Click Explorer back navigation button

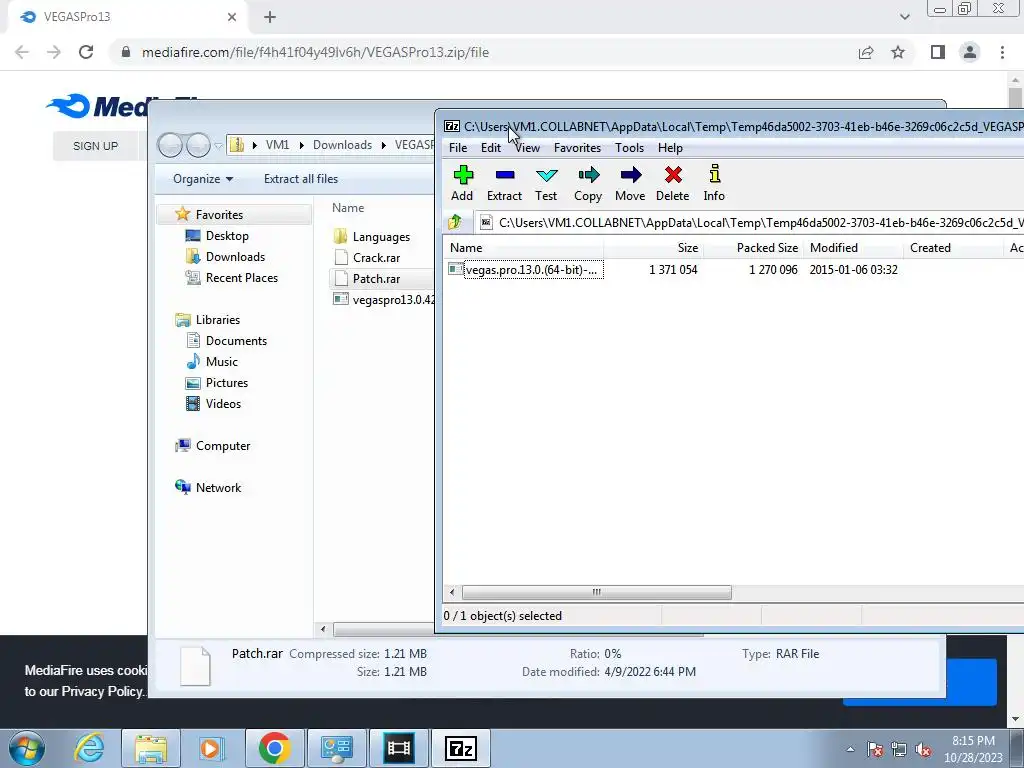170,145
